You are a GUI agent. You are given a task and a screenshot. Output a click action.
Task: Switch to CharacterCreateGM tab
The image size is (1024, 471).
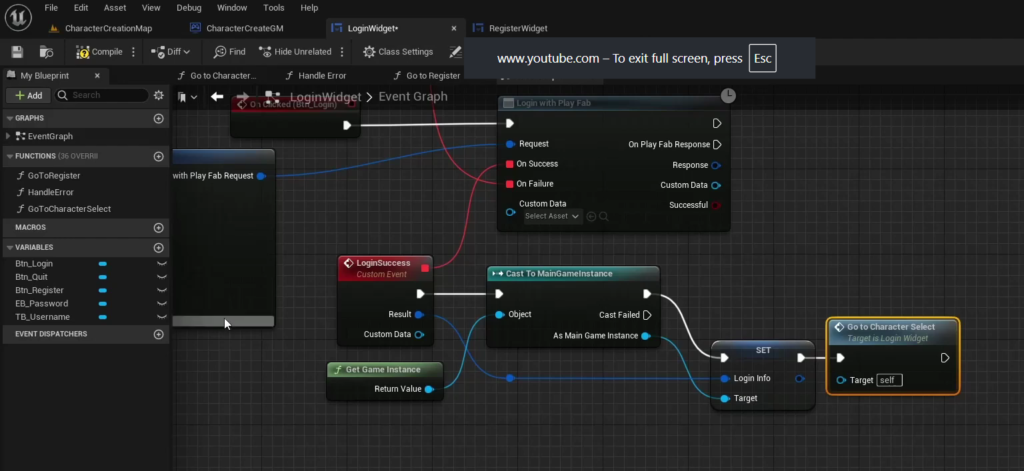pos(238,28)
